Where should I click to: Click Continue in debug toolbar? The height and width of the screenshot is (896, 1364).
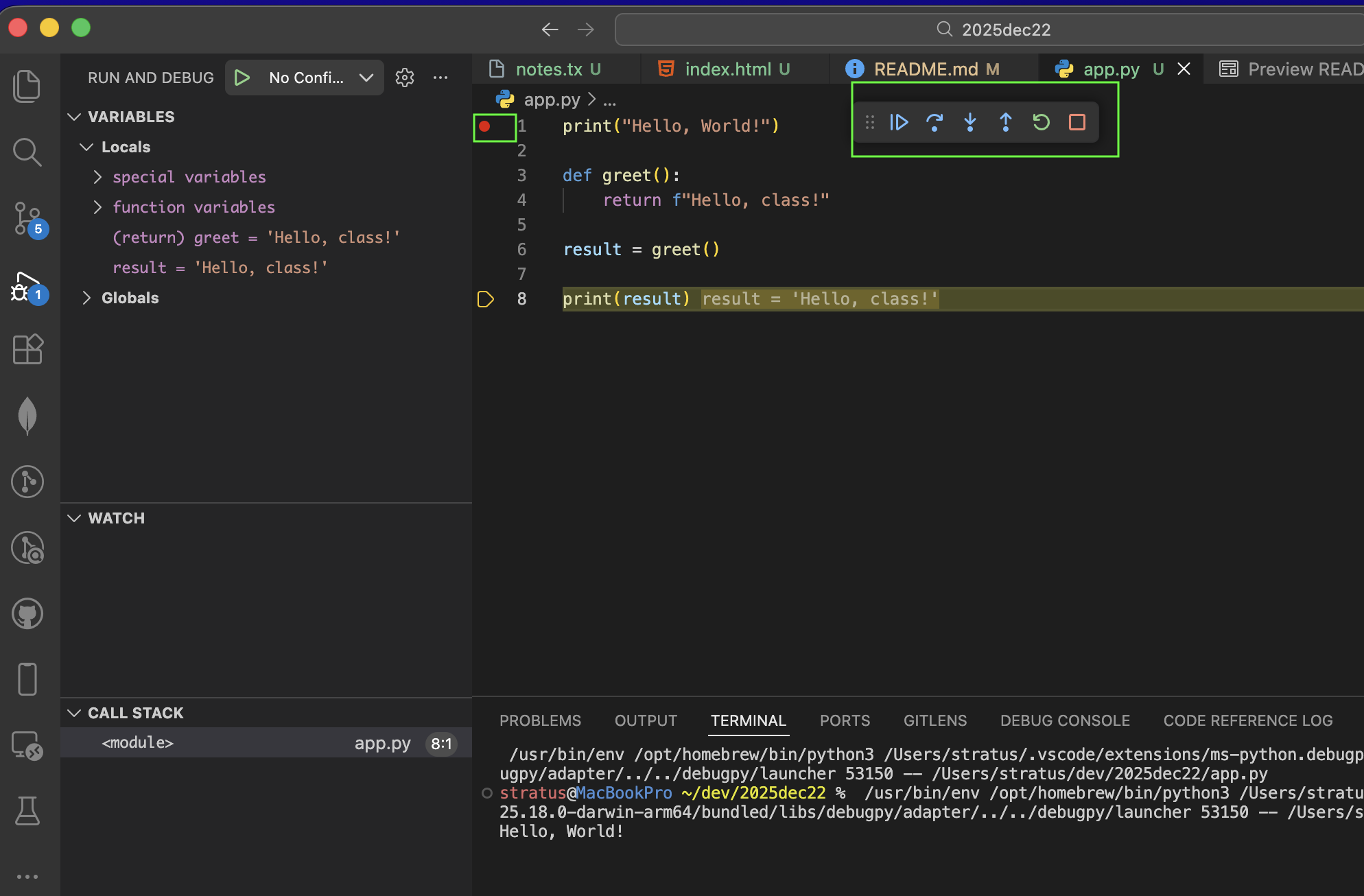pos(899,123)
